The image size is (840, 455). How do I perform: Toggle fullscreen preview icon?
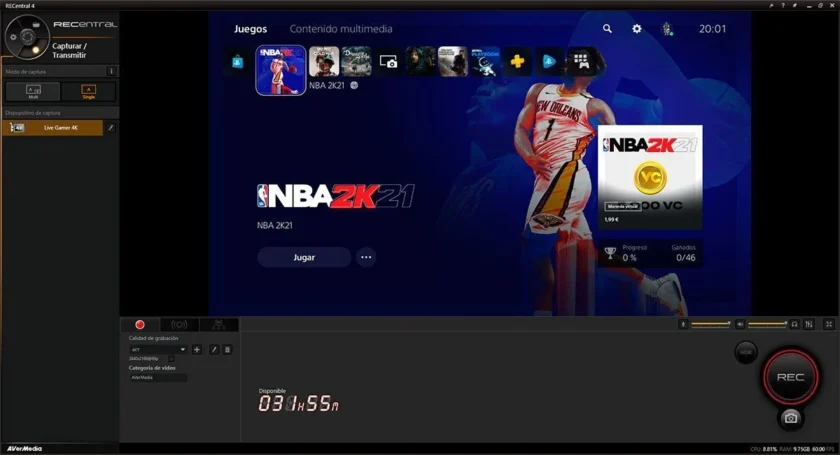pos(829,324)
